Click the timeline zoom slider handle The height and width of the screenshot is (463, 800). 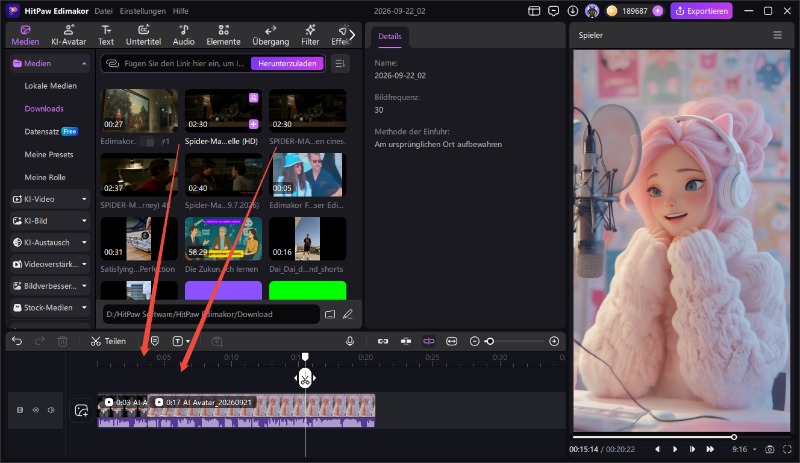click(490, 341)
